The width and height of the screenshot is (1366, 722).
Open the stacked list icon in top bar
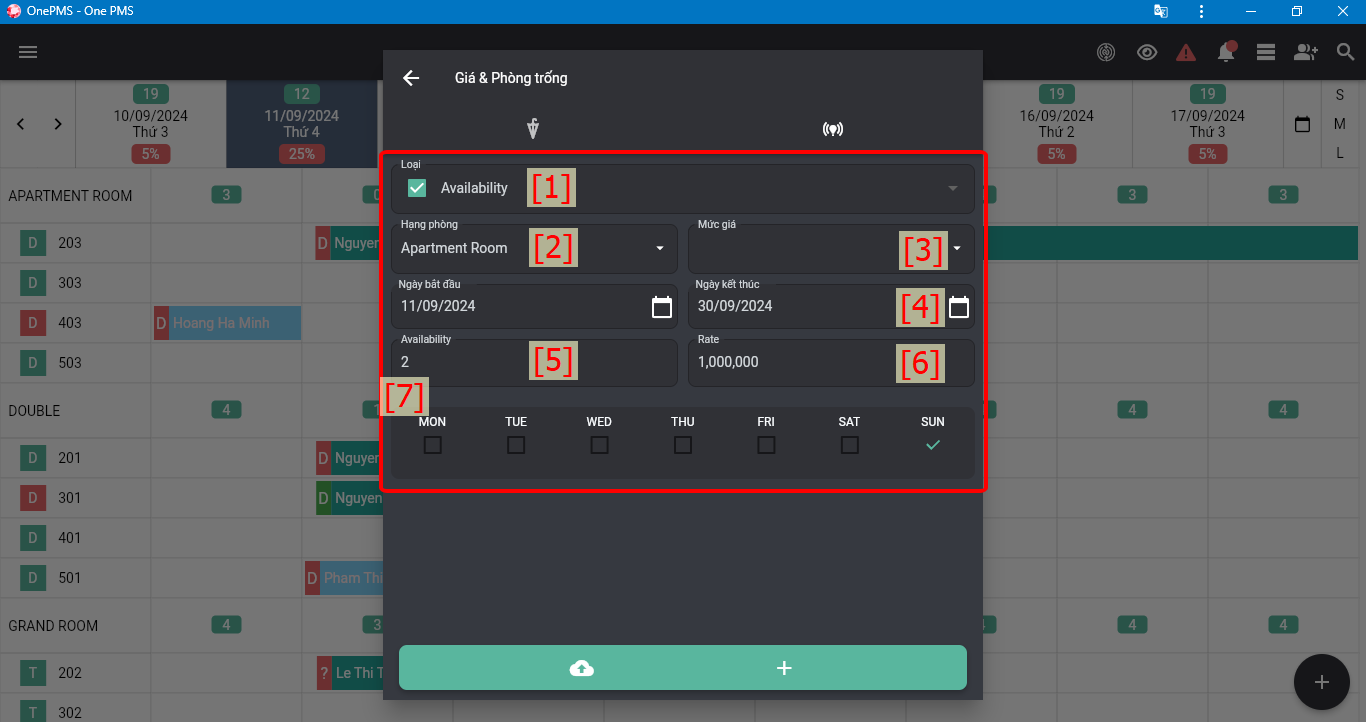click(x=1266, y=52)
